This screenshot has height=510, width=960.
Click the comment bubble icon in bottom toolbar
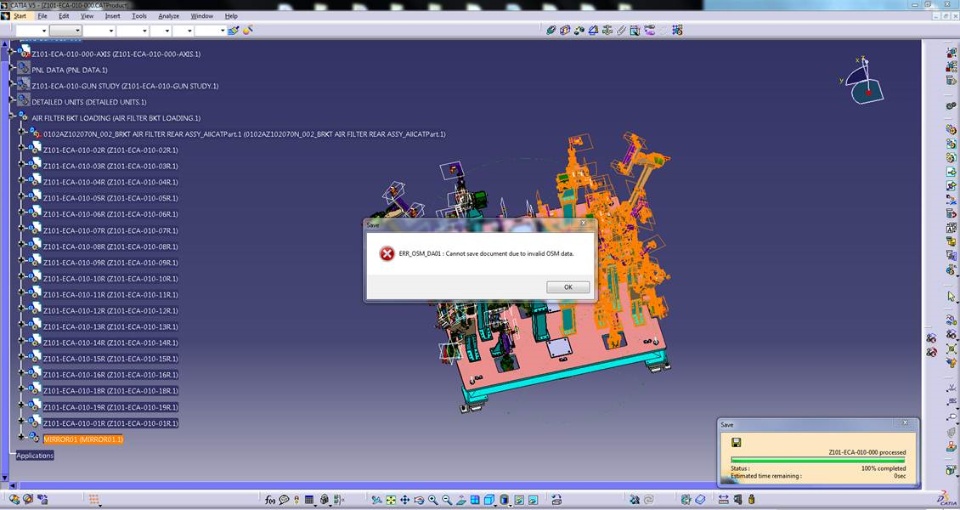tap(284, 500)
